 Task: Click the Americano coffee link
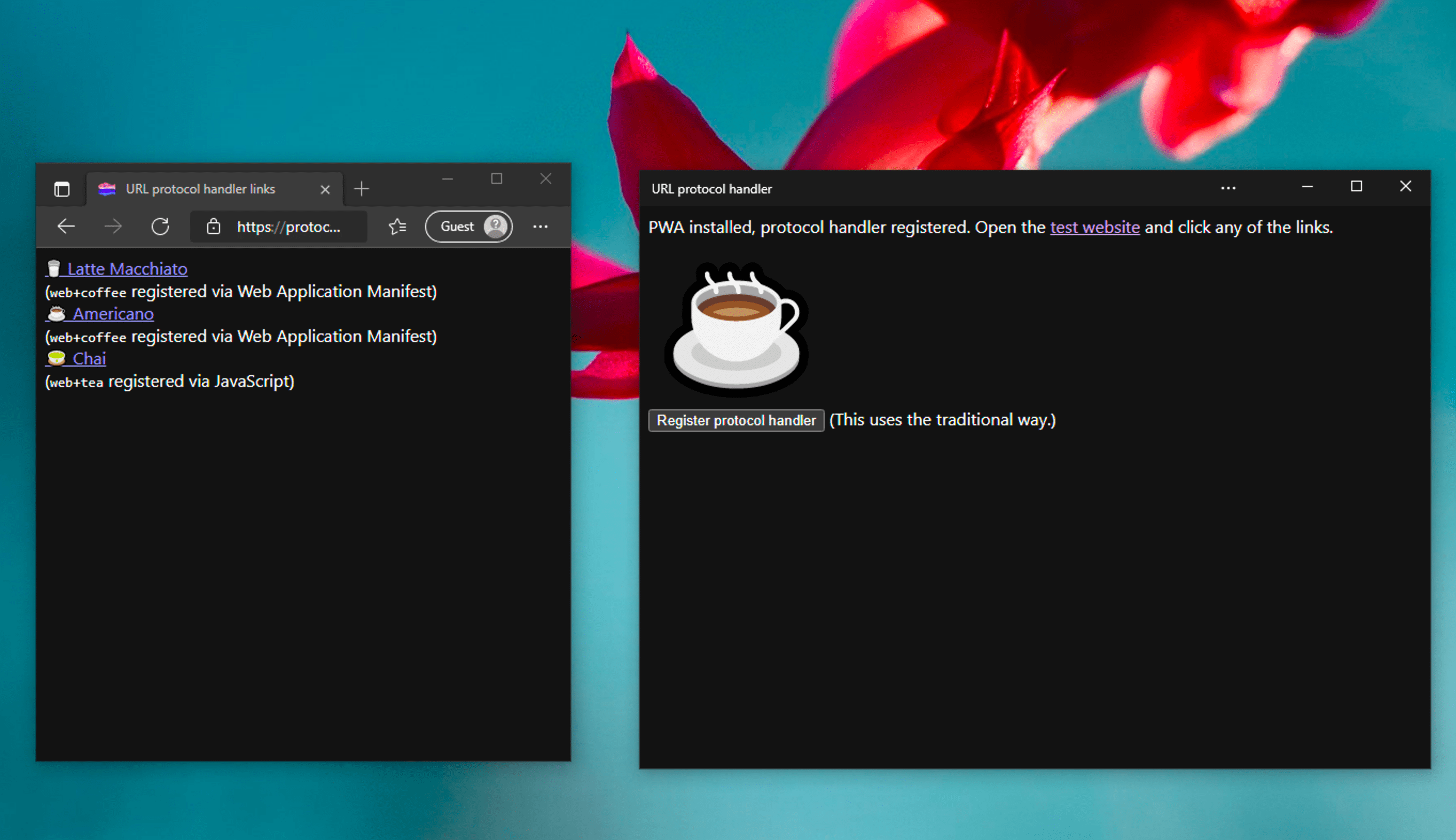click(x=112, y=313)
